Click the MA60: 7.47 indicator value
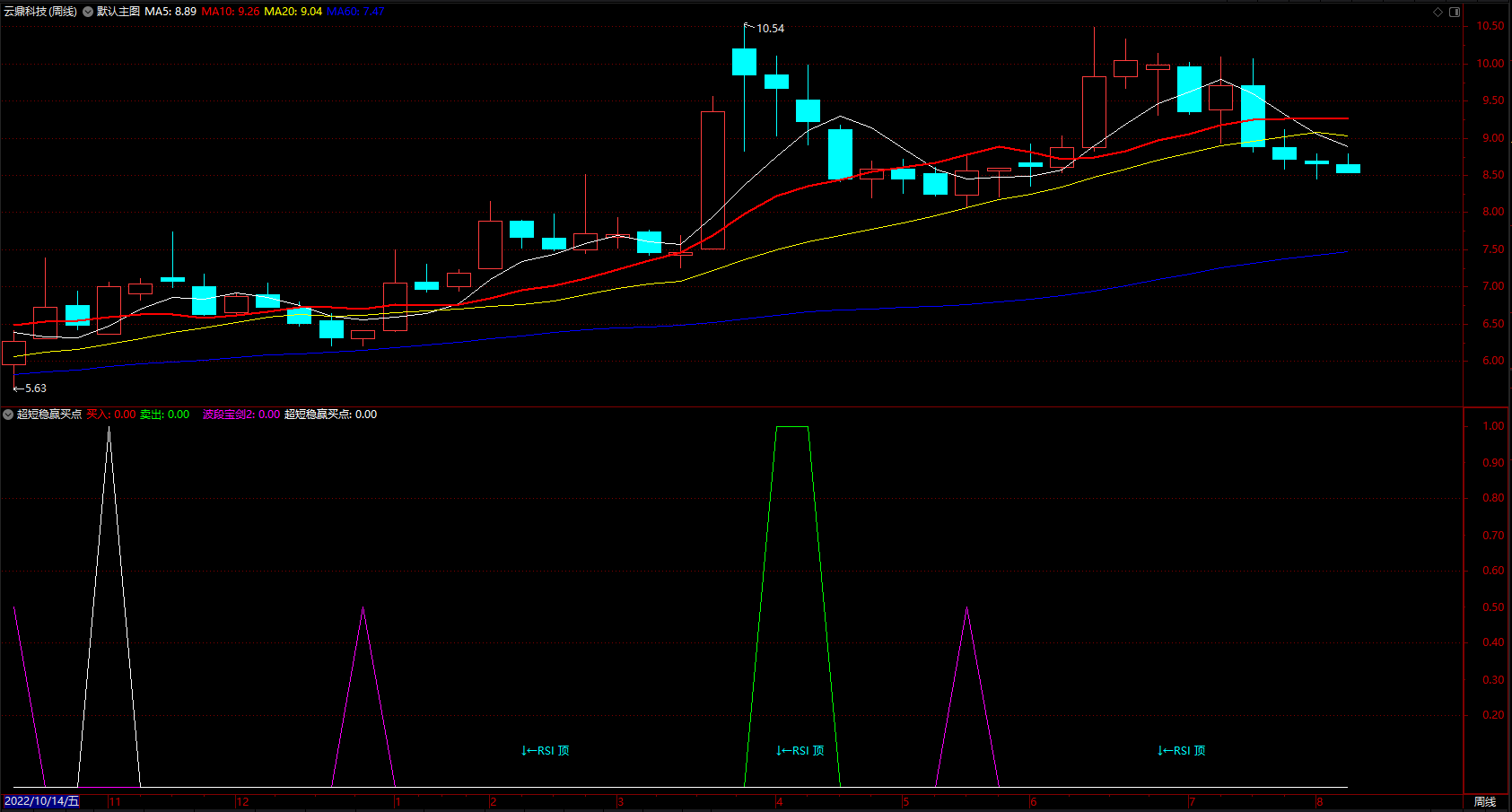 (355, 12)
